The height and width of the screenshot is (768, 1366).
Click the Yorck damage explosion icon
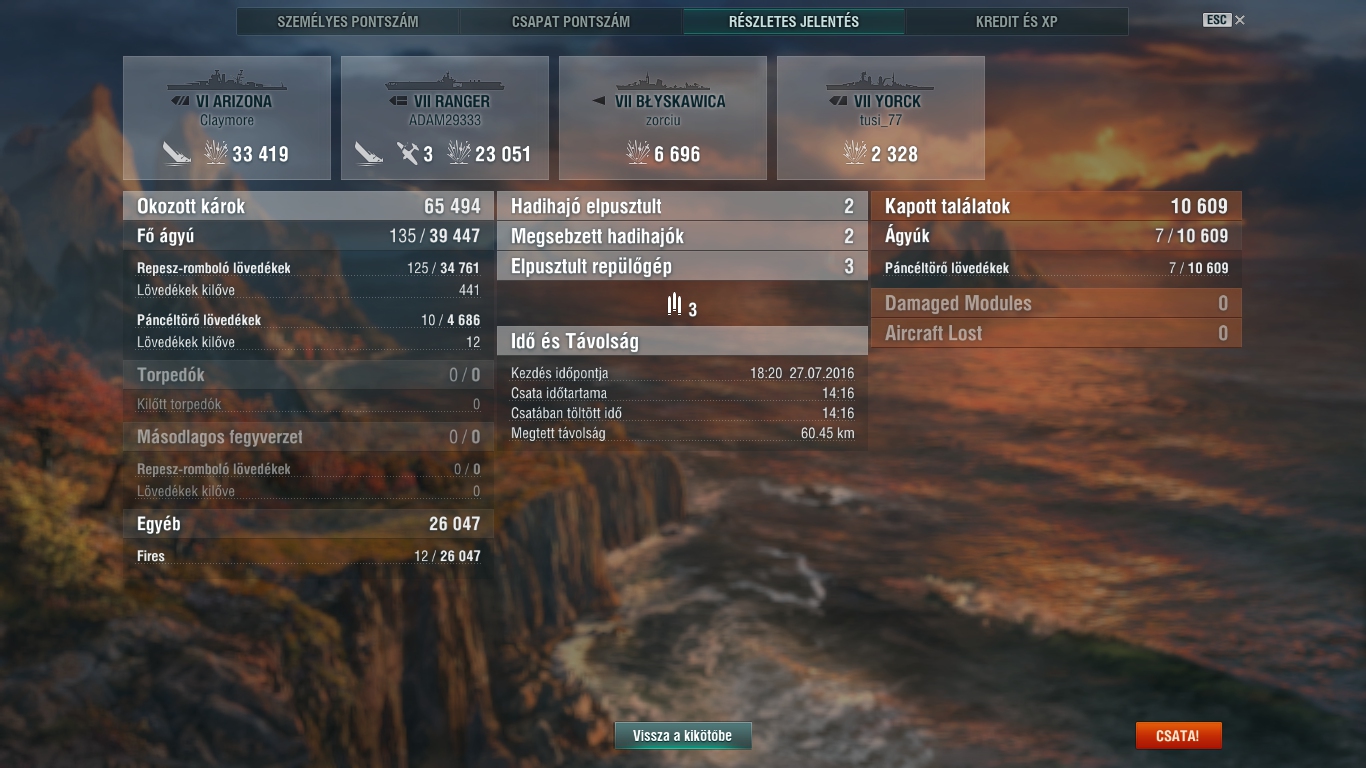855,153
